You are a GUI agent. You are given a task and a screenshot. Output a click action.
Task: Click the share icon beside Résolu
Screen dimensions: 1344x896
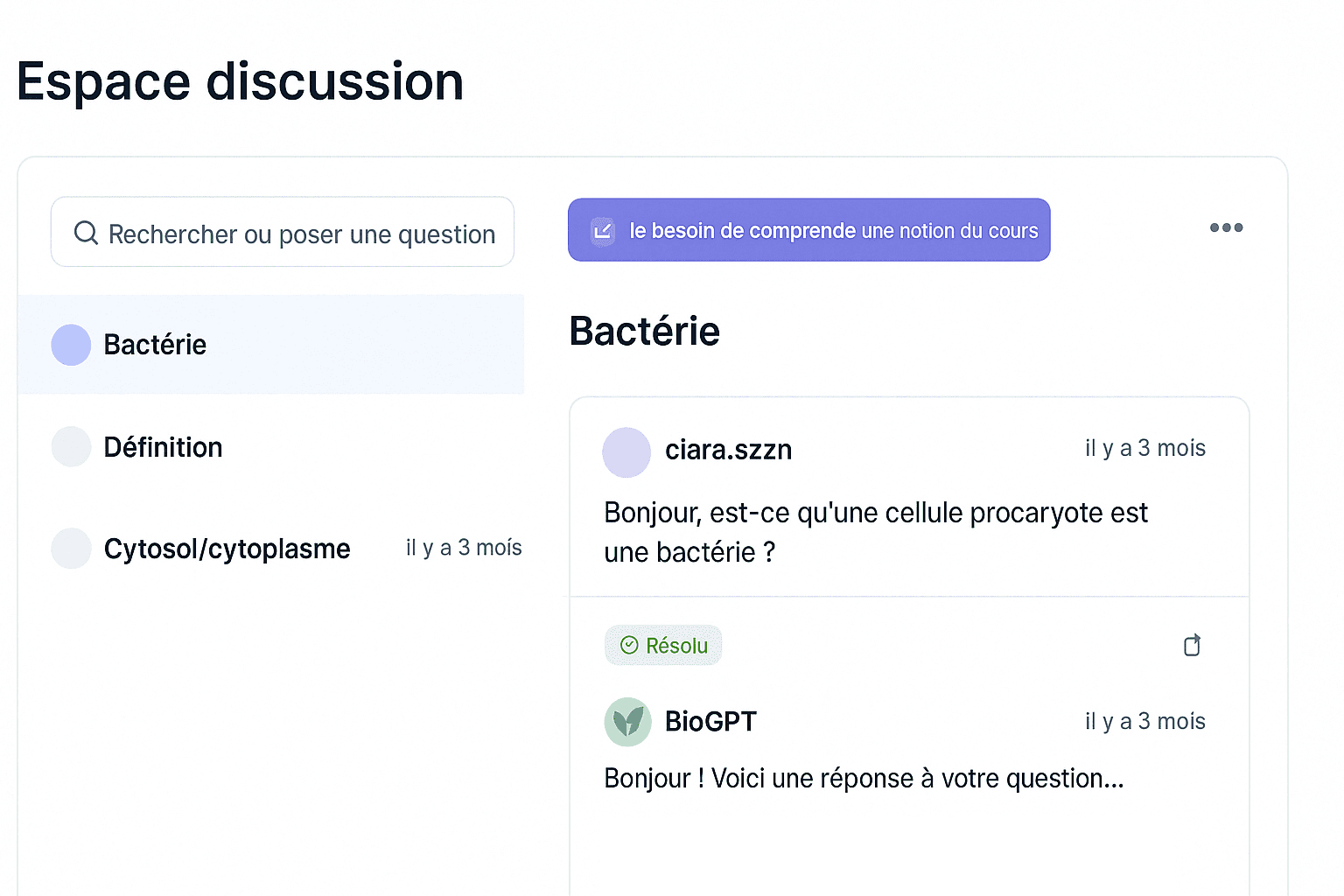(1192, 645)
